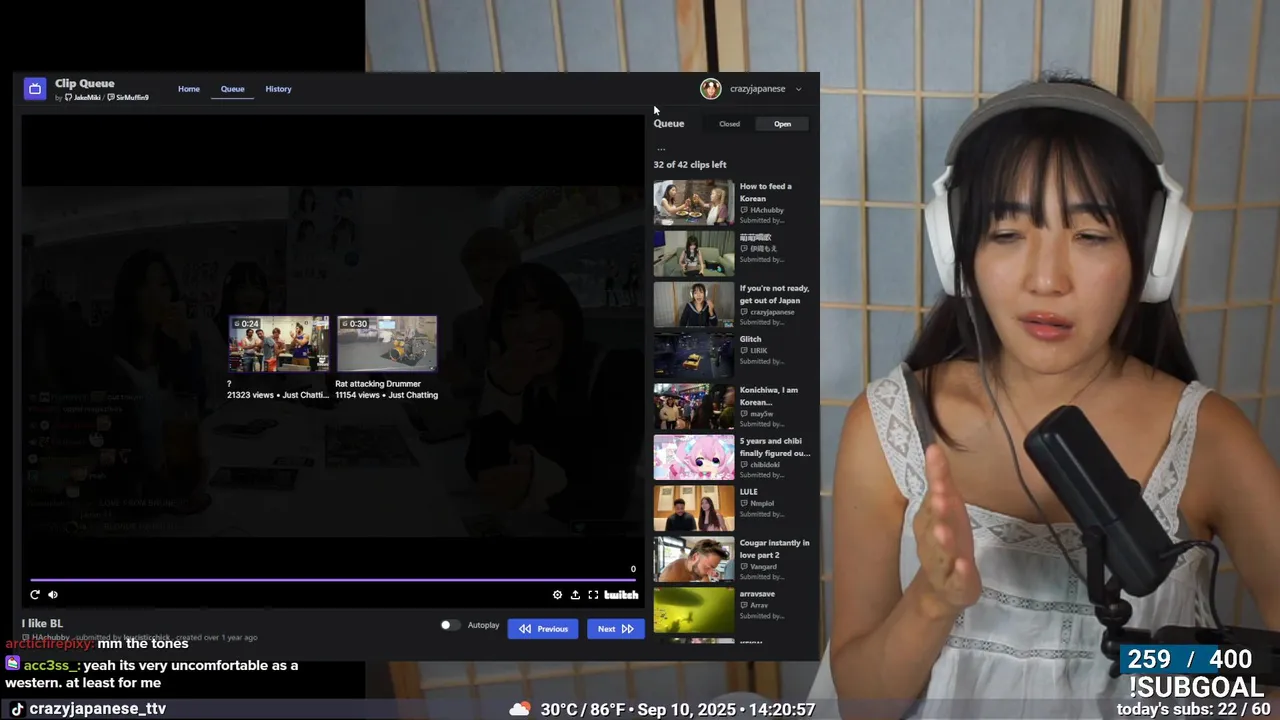Open the Twitch logo link in player
Viewport: 1280px width, 720px height.
(x=621, y=594)
